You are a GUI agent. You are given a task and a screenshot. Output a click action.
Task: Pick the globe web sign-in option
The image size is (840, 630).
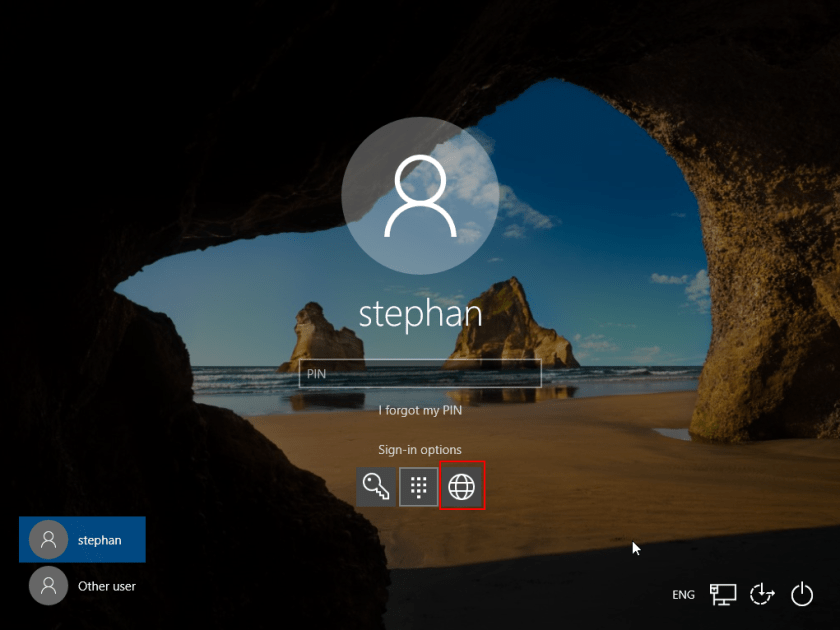point(462,486)
